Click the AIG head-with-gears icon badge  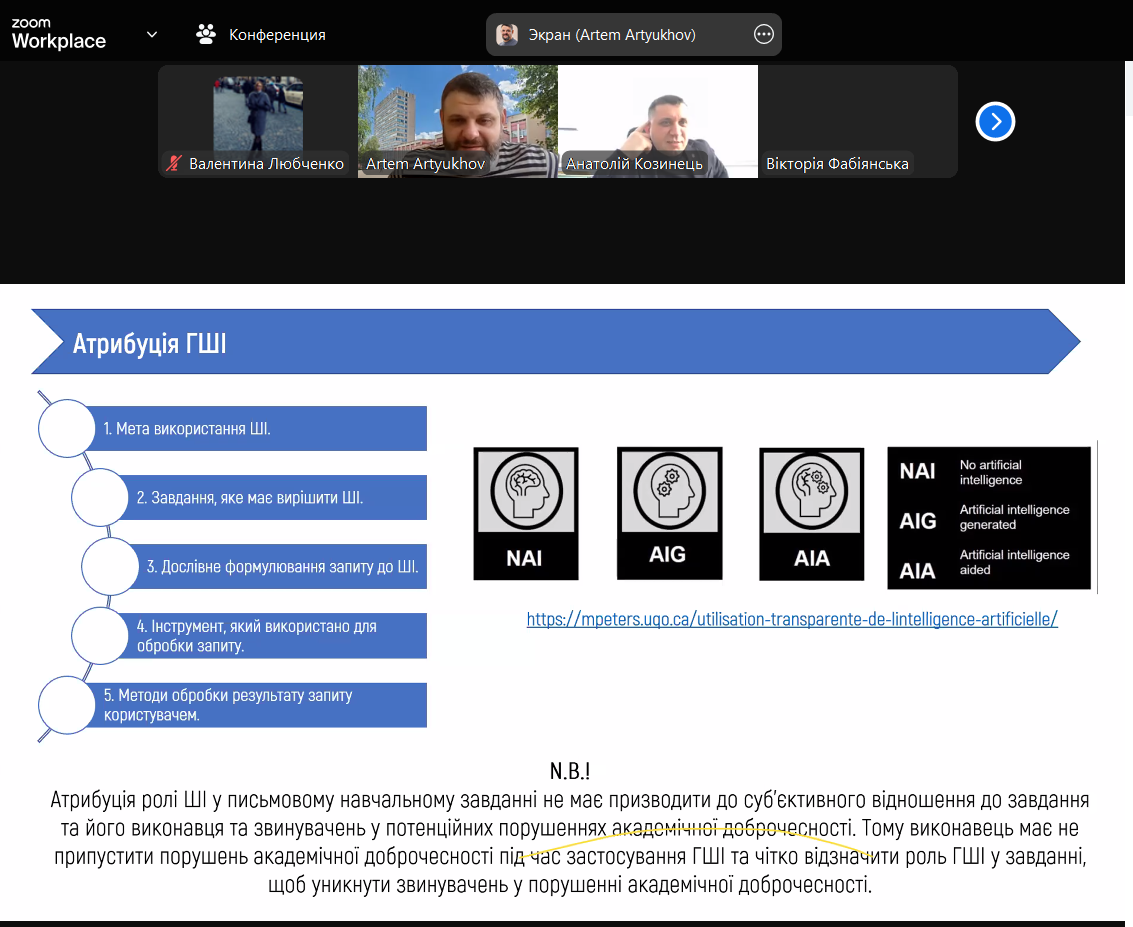point(669,513)
